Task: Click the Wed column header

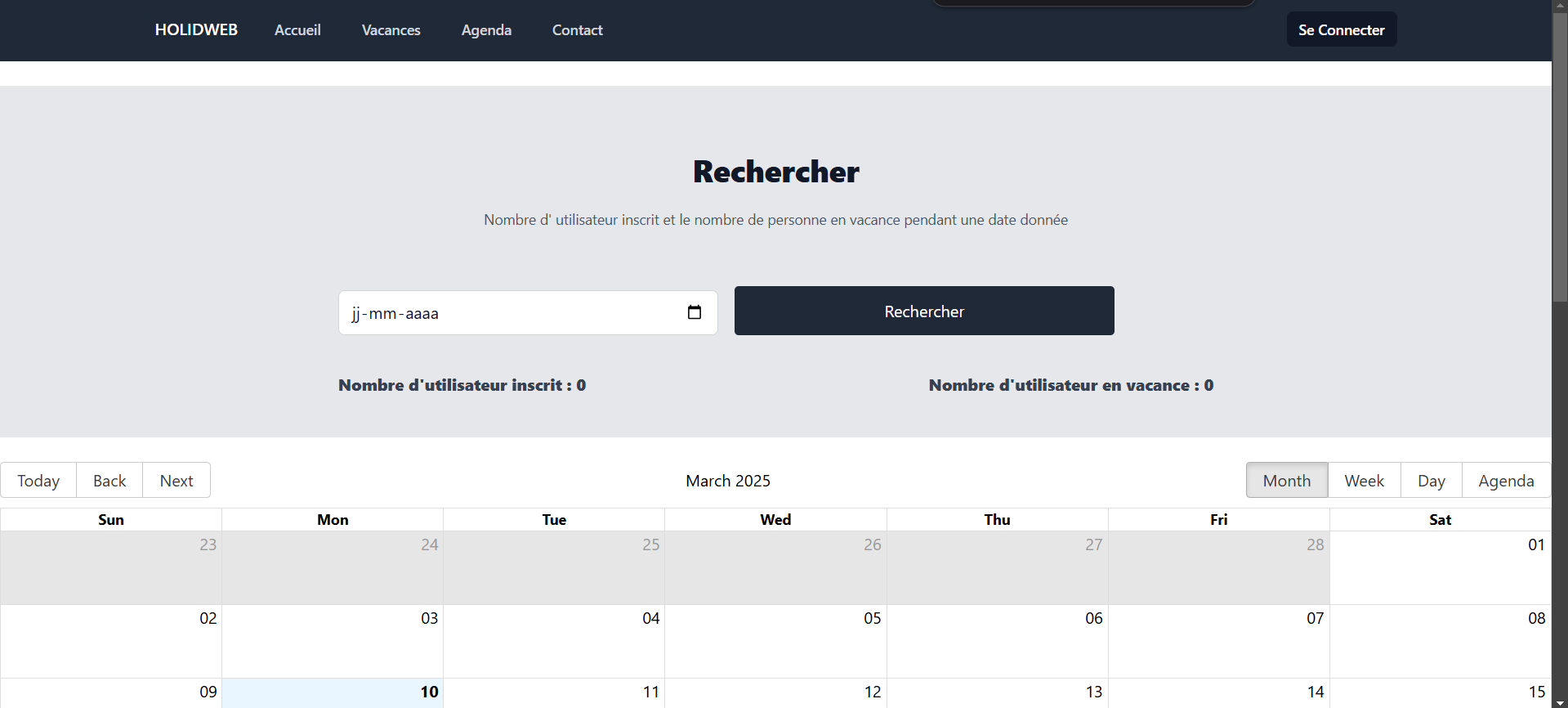Action: (x=775, y=520)
